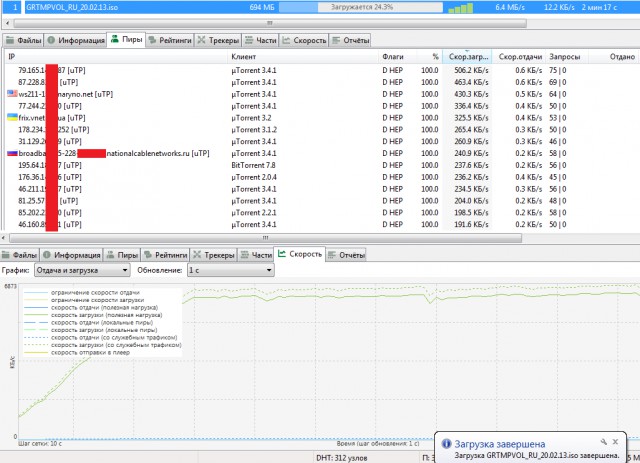640x463 pixels.
Task: Sort peers by the IP column header
Action: (116, 57)
